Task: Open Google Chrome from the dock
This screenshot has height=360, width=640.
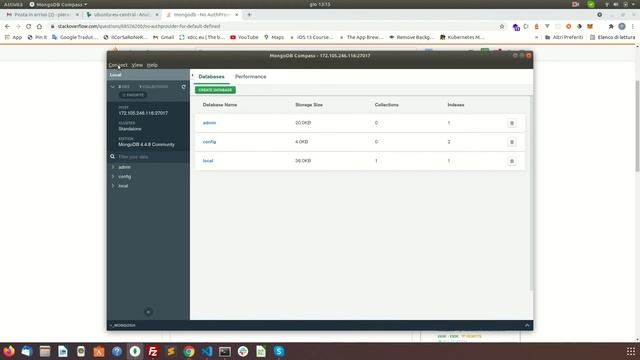Action: pyautogui.click(x=189, y=351)
